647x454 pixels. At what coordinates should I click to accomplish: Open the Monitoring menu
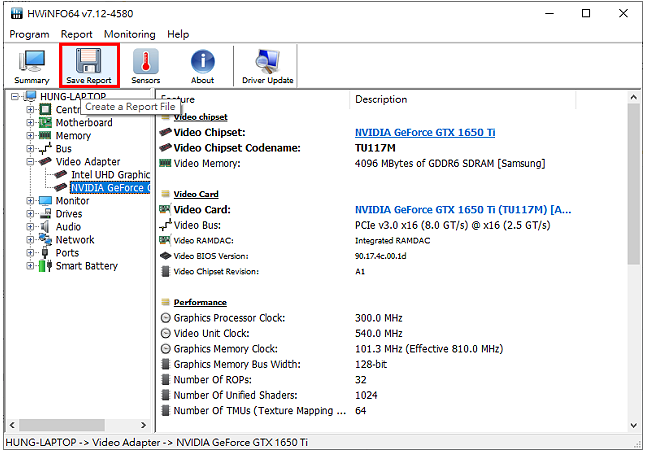click(x=130, y=34)
